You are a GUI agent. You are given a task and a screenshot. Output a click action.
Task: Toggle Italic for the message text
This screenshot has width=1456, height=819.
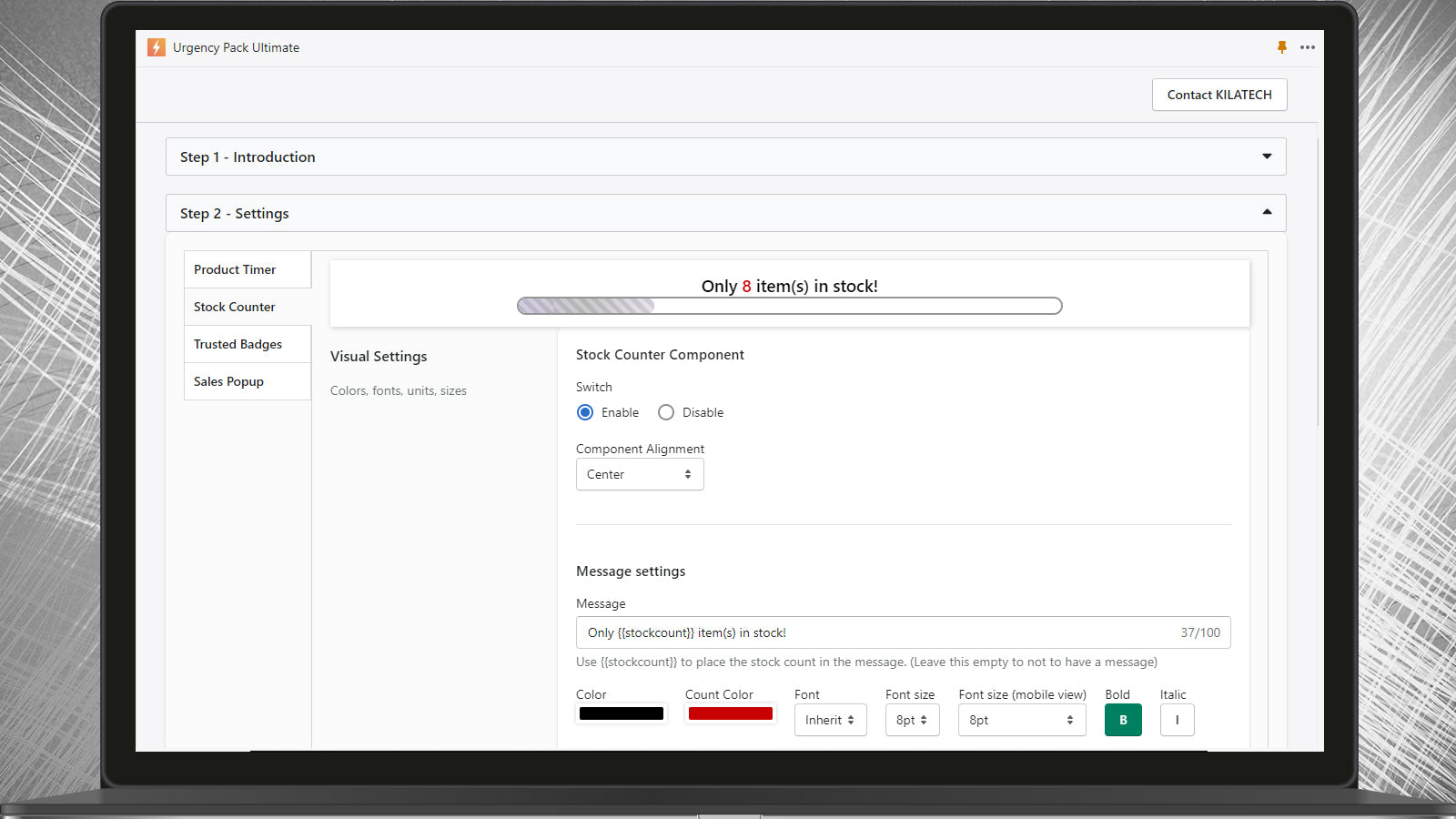[1177, 720]
